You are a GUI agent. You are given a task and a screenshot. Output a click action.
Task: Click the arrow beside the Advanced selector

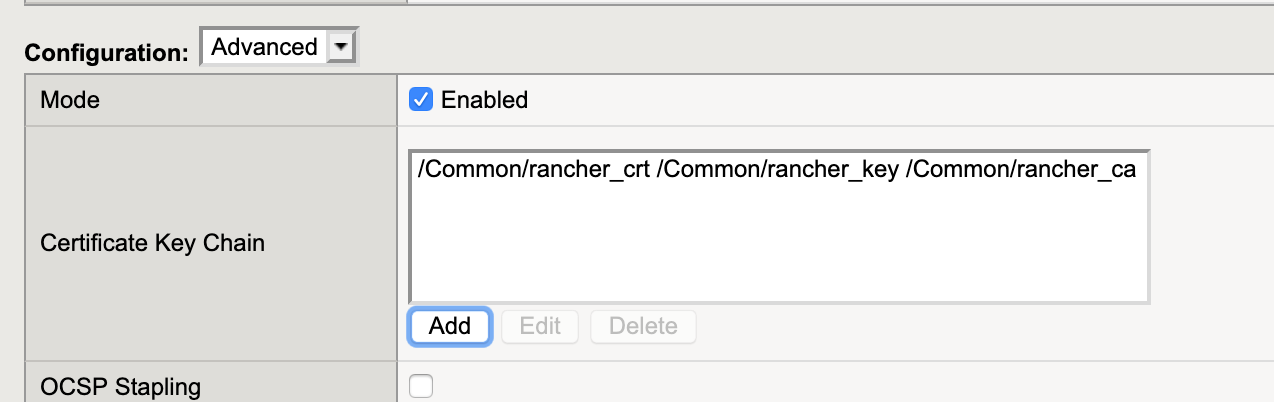tap(341, 47)
